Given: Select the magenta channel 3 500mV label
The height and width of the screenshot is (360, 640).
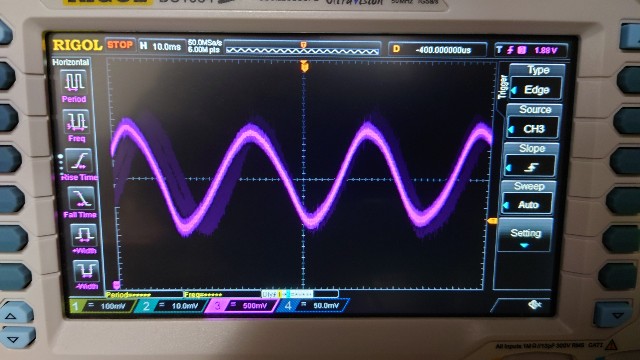Looking at the screenshot, I should pos(242,306).
